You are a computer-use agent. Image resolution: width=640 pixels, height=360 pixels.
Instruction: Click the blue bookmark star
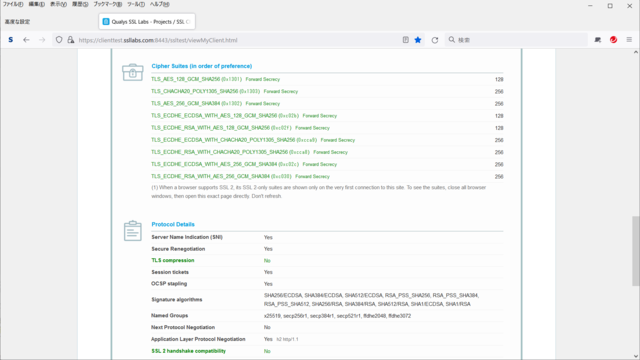[x=418, y=40]
